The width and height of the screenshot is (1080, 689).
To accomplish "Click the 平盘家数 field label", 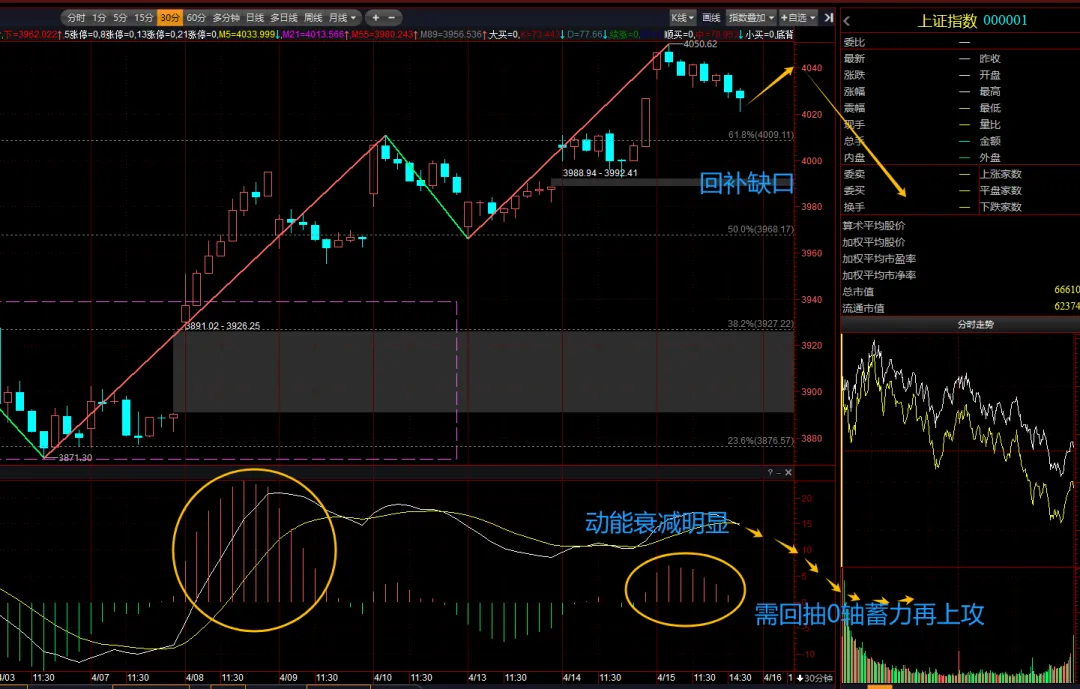I will coord(1001,191).
